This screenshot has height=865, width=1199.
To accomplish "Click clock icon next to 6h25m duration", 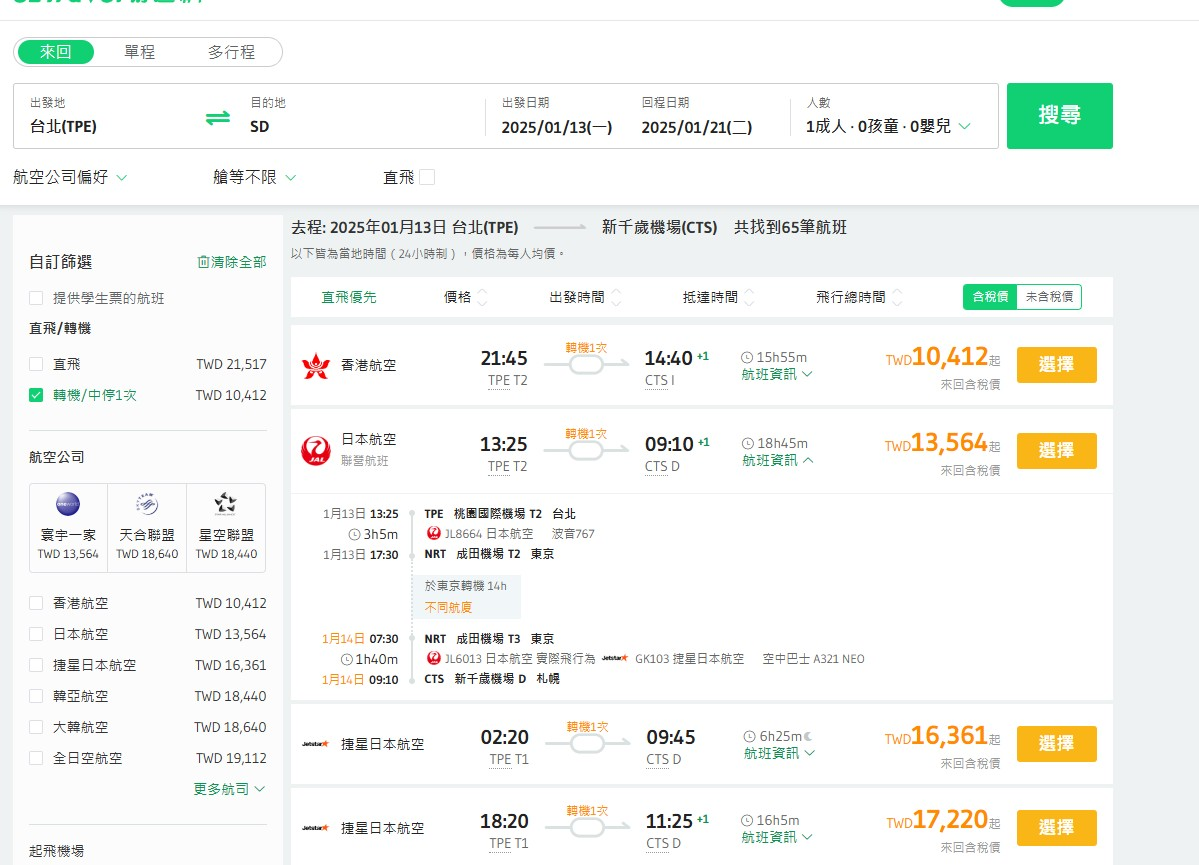I will [x=749, y=736].
